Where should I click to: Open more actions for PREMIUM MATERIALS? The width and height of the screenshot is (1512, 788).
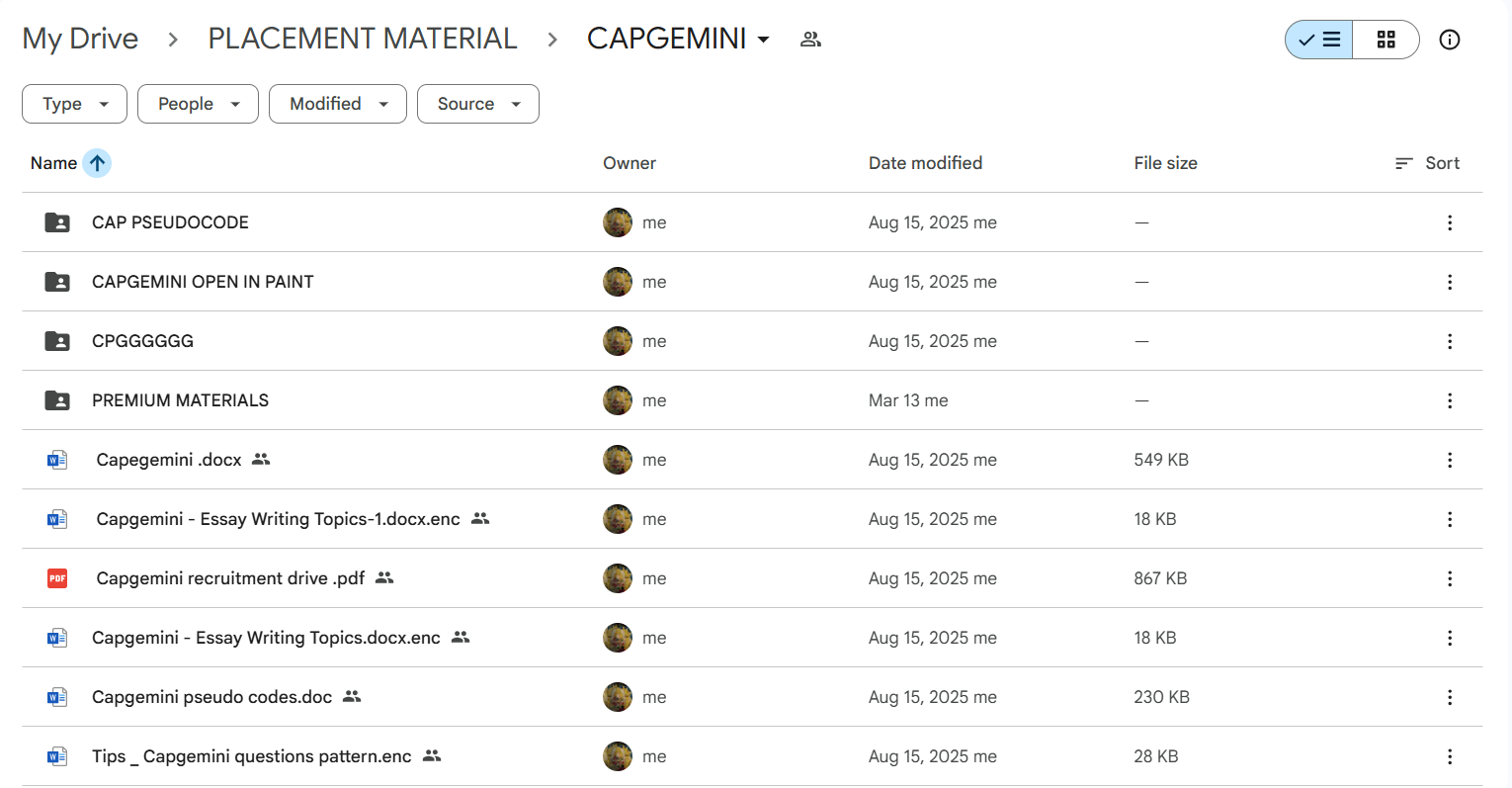pos(1450,400)
